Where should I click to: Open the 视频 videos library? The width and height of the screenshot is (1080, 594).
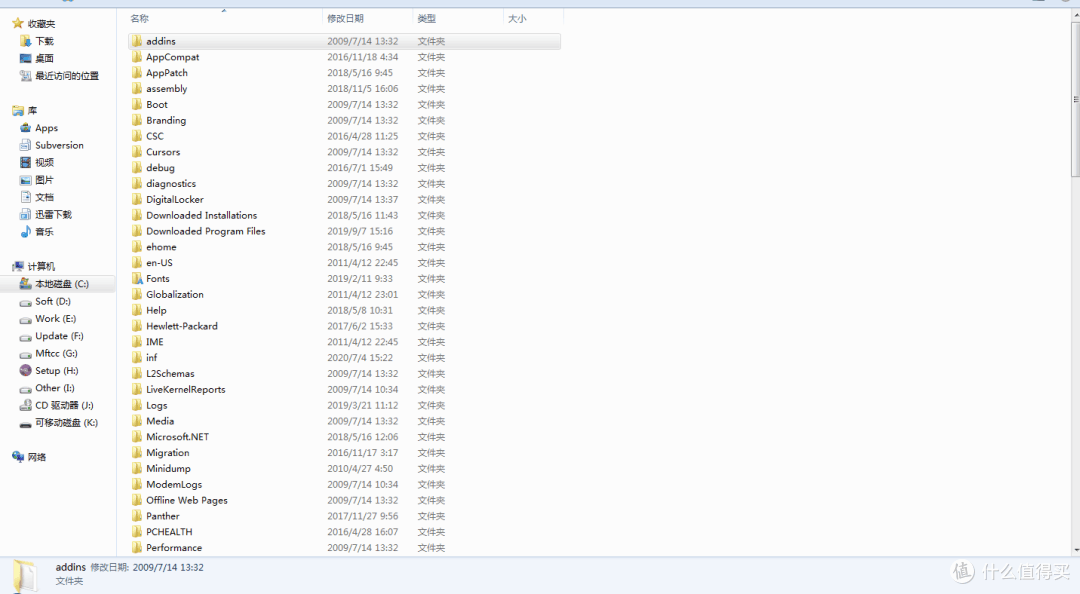point(44,163)
